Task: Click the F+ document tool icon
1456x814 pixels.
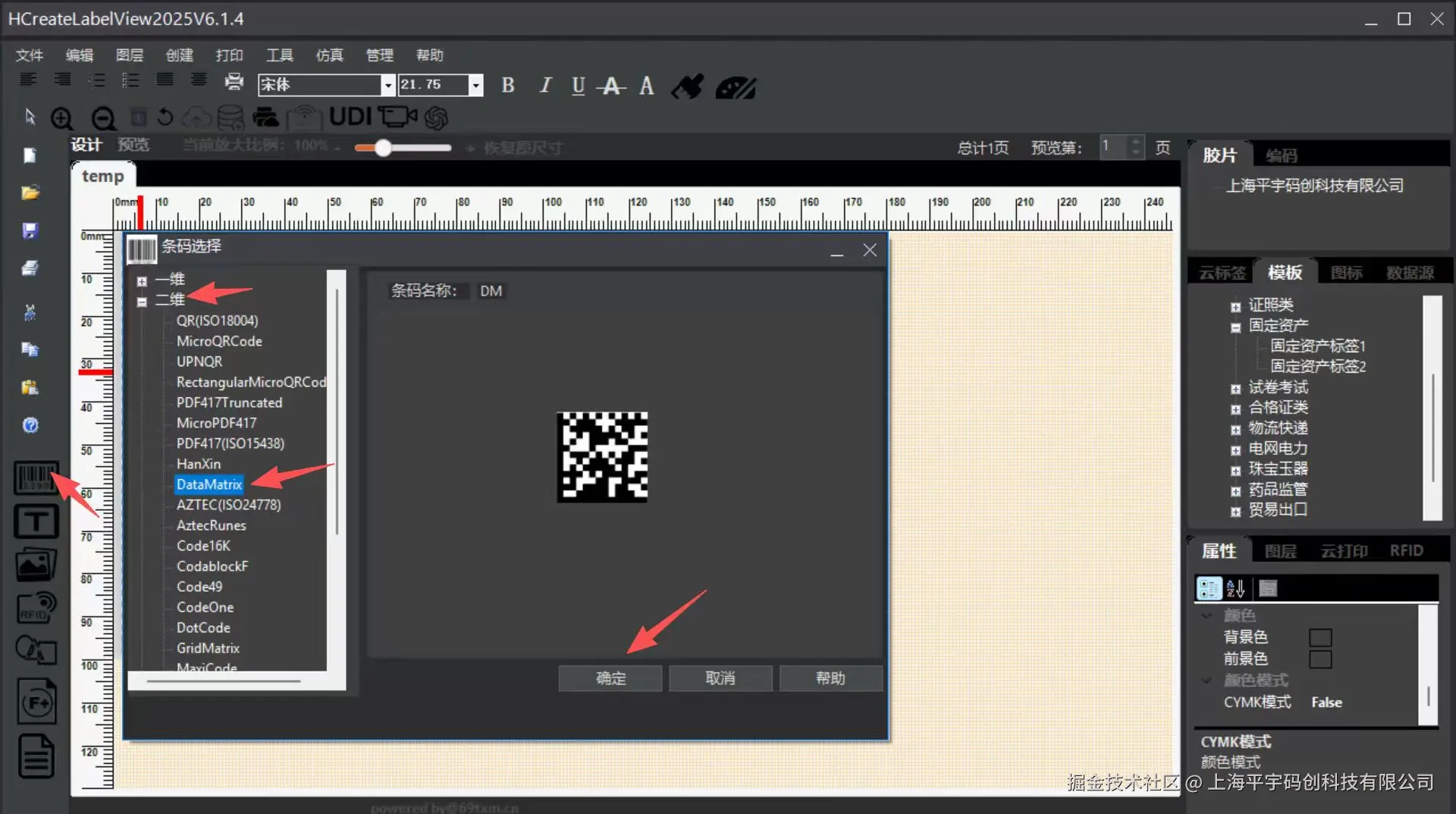Action: (x=36, y=702)
